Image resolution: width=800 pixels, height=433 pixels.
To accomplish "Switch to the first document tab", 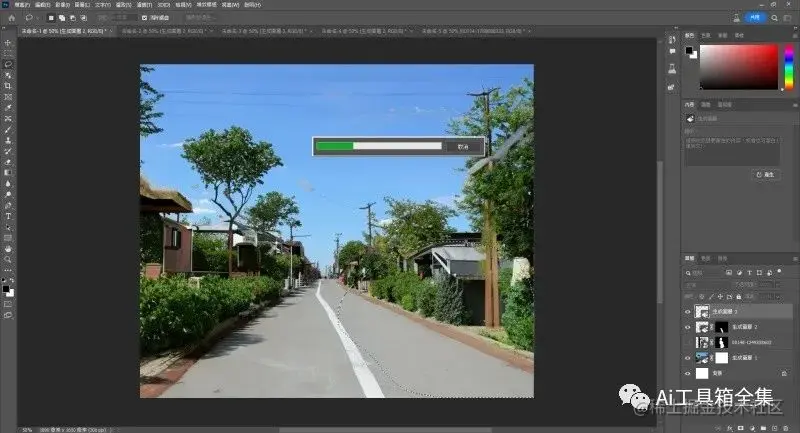I will point(63,31).
